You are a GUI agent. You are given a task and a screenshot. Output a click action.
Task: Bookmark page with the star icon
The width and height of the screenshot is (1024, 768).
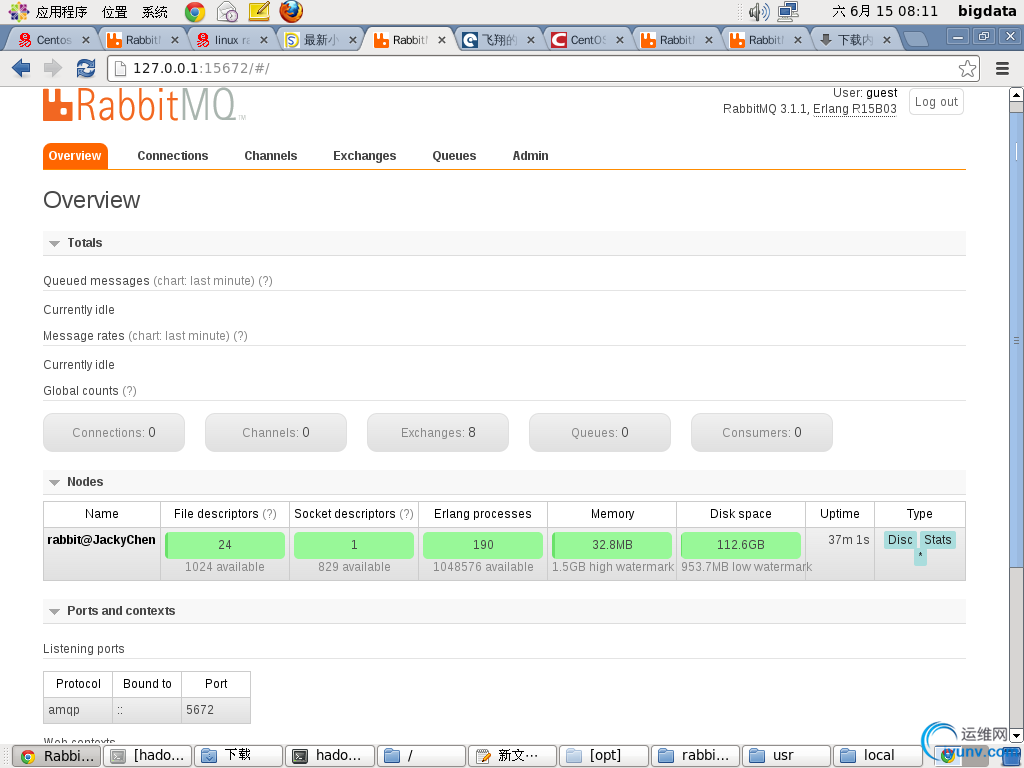coord(967,68)
